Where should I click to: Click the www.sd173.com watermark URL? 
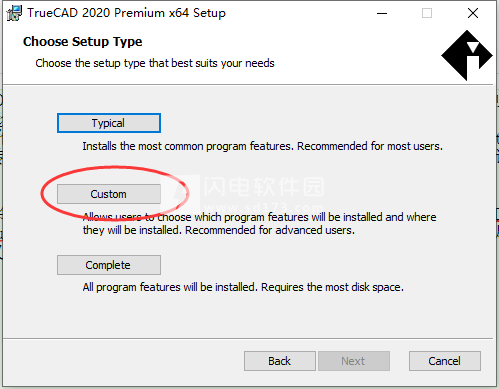[263, 208]
